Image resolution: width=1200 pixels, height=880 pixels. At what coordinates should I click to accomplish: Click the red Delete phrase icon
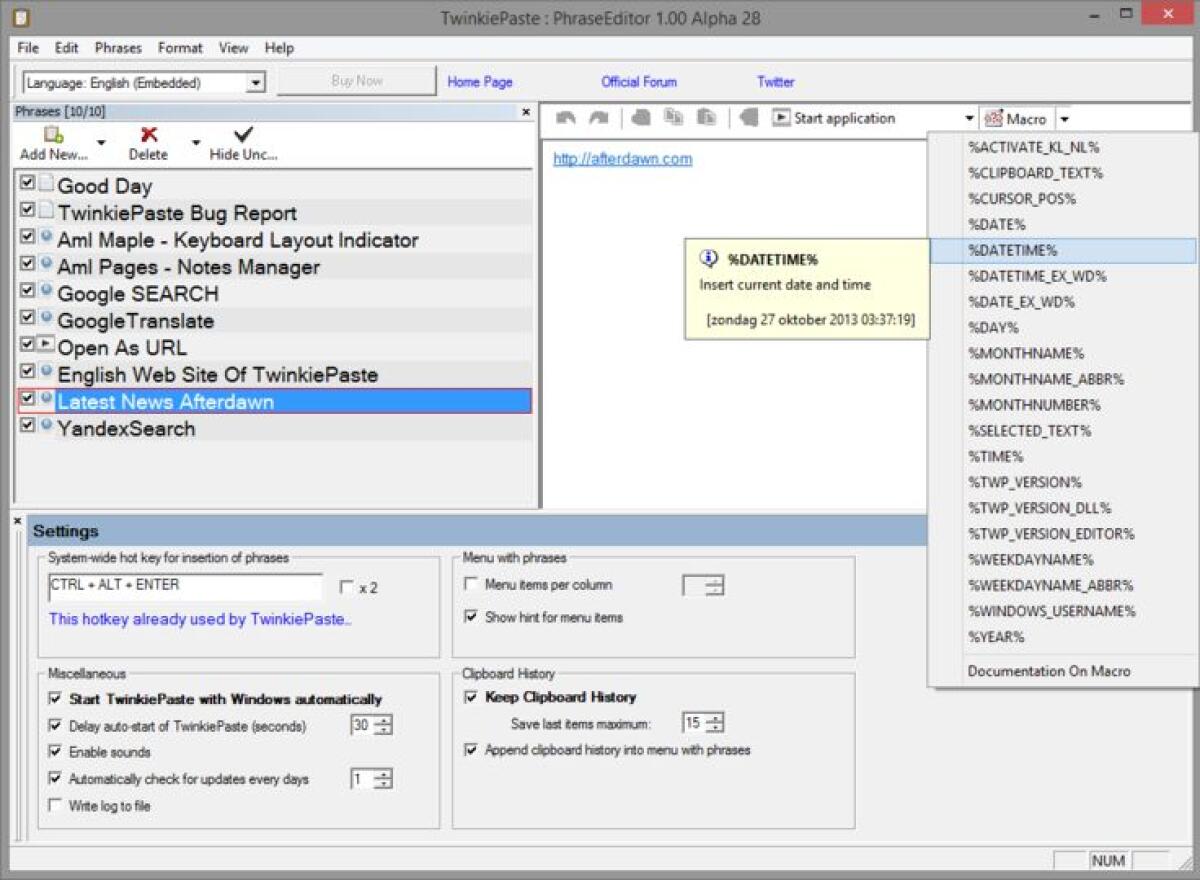[x=149, y=135]
